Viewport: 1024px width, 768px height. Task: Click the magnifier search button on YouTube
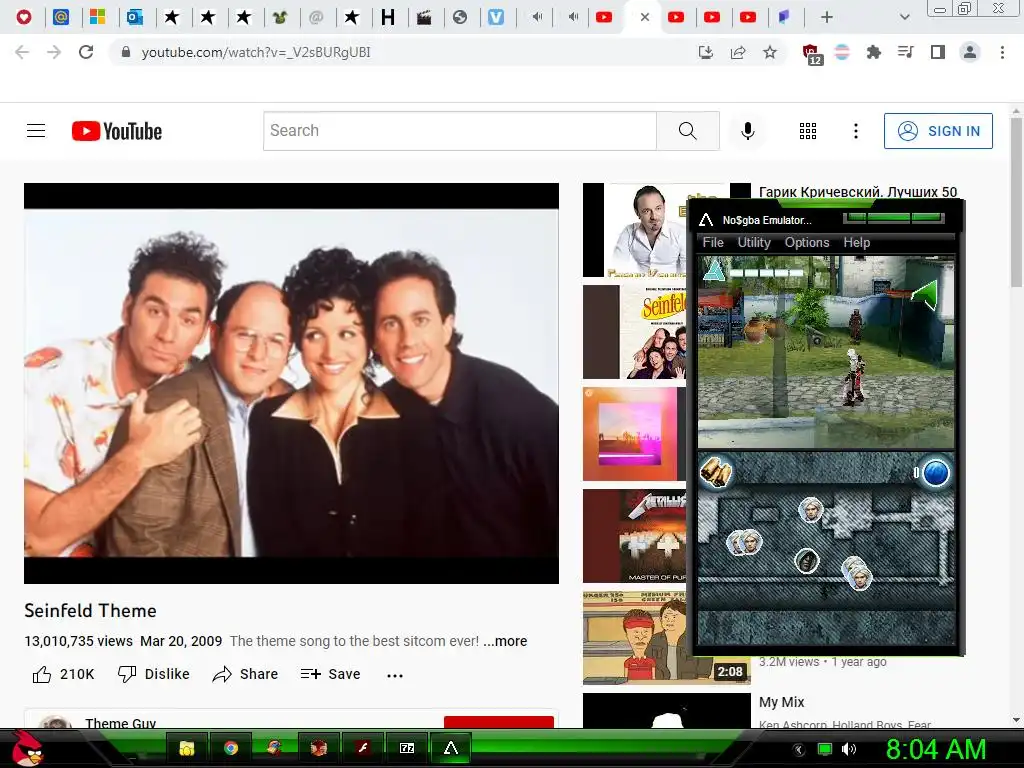click(x=688, y=131)
